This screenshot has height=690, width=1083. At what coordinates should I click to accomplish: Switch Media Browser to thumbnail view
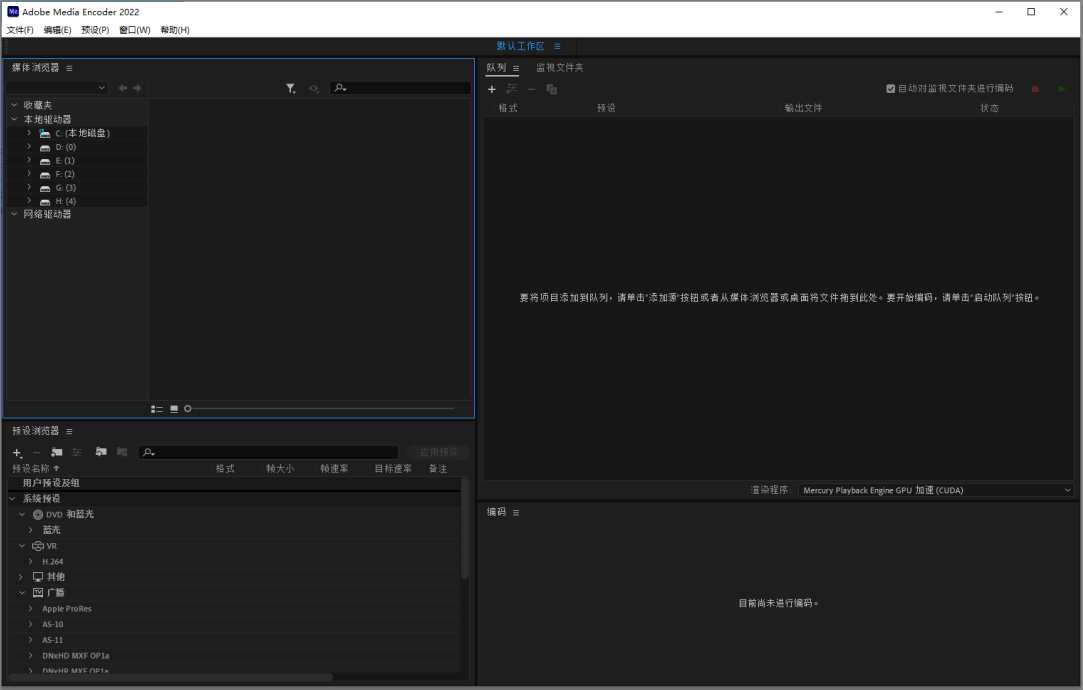click(x=174, y=409)
